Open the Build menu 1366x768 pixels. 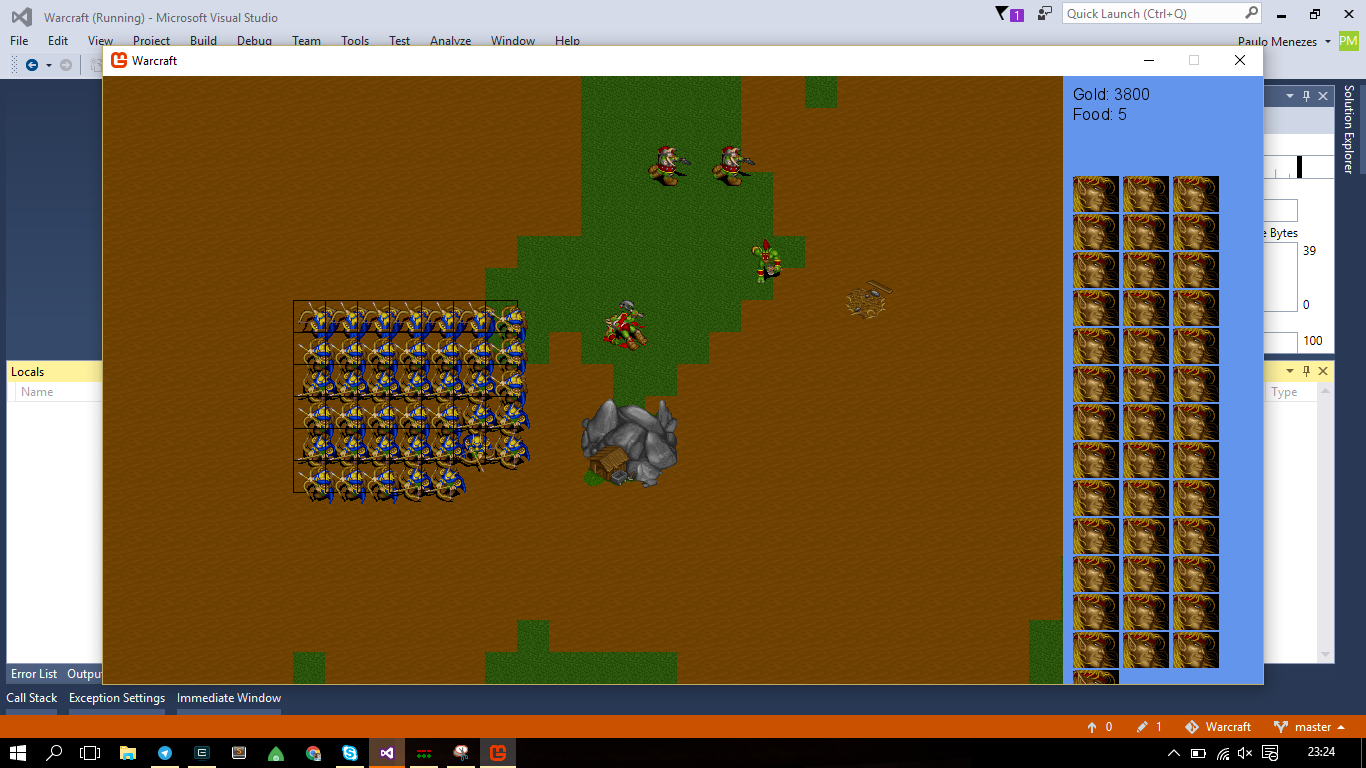pos(203,41)
